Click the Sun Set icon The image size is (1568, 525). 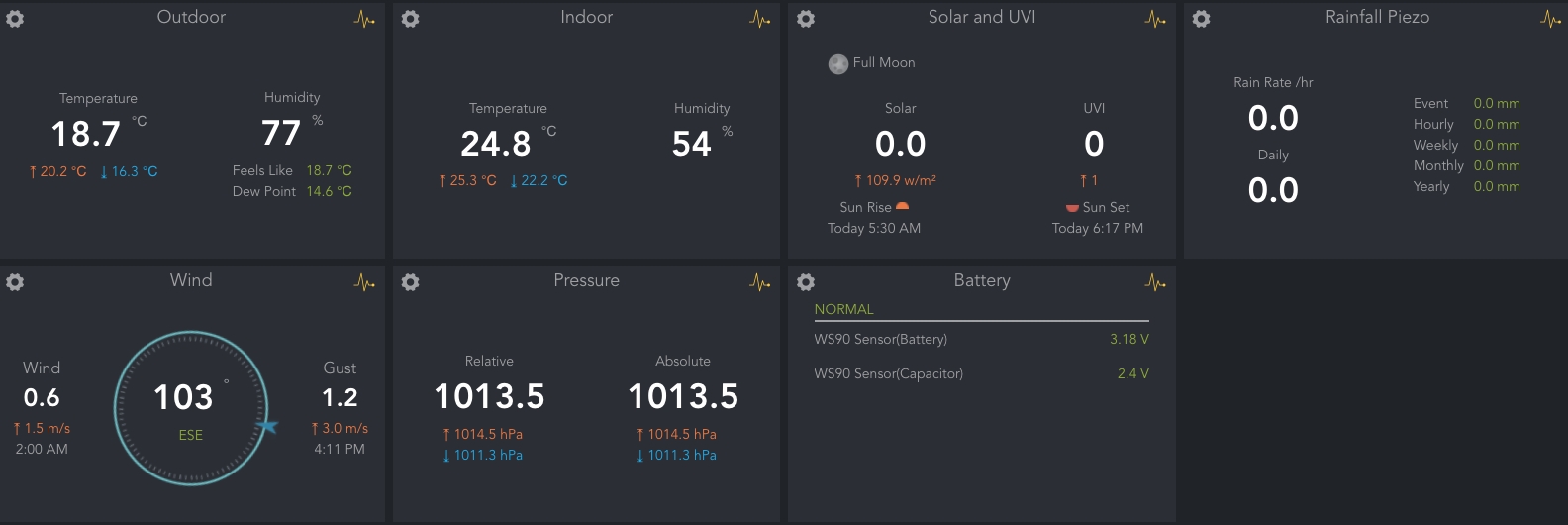tap(1072, 208)
